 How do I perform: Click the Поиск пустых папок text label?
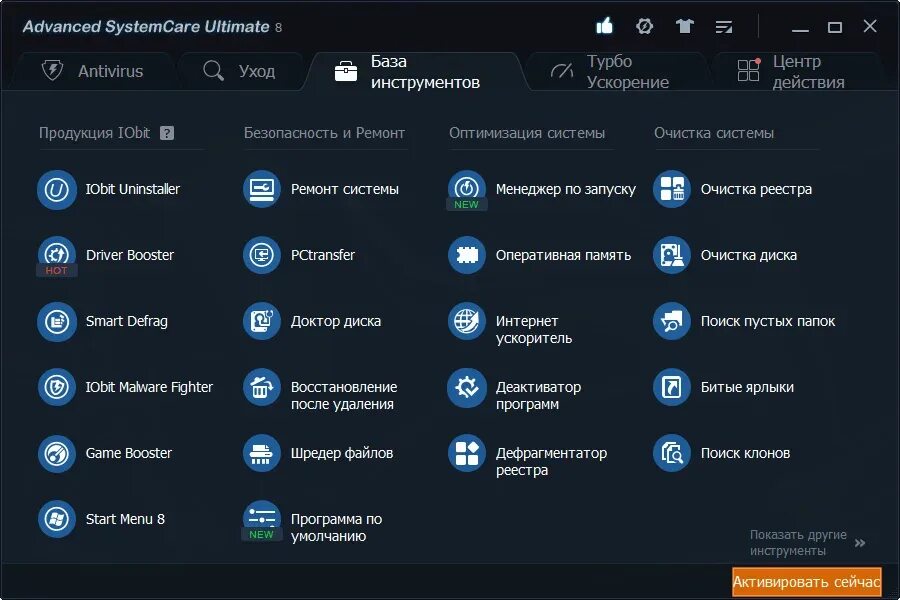[x=767, y=322]
